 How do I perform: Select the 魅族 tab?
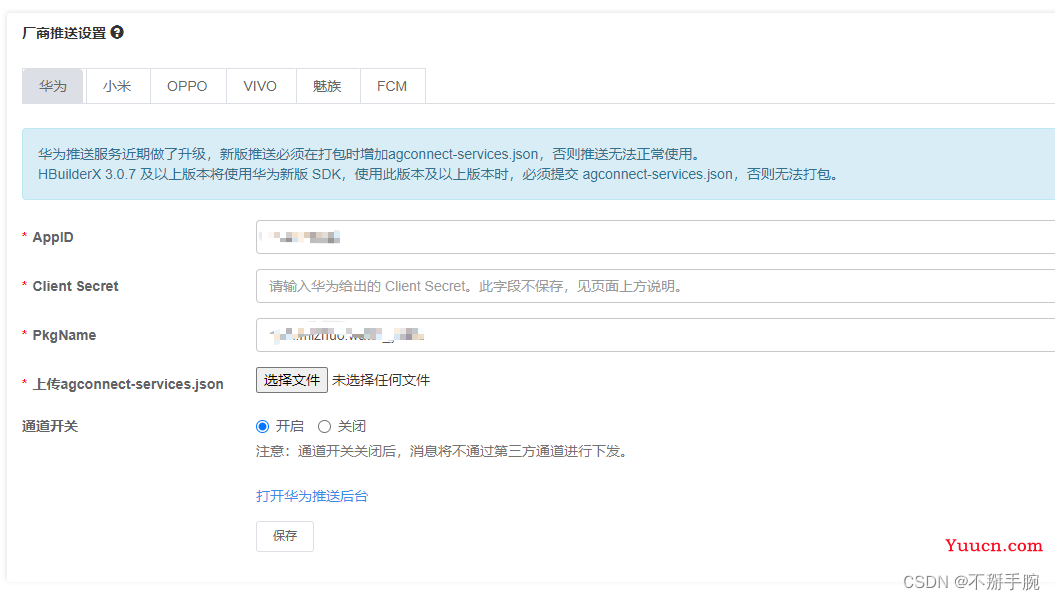328,86
